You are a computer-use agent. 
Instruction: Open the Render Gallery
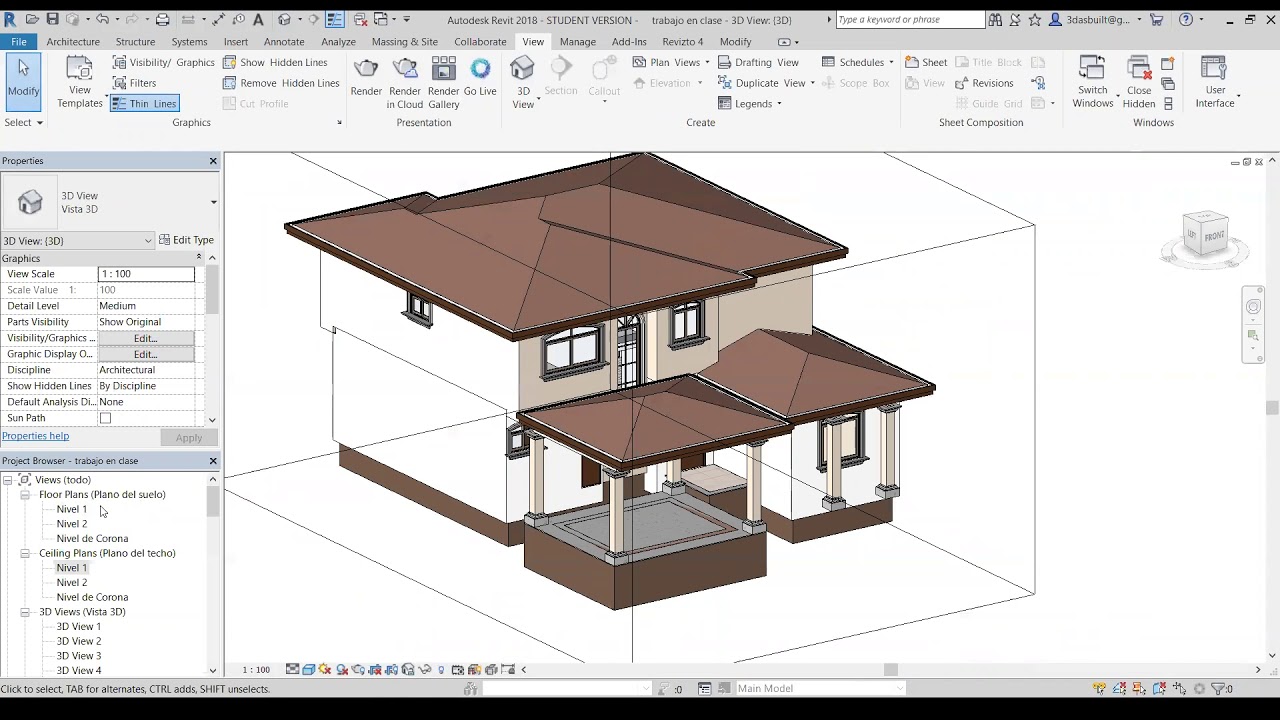tap(443, 82)
